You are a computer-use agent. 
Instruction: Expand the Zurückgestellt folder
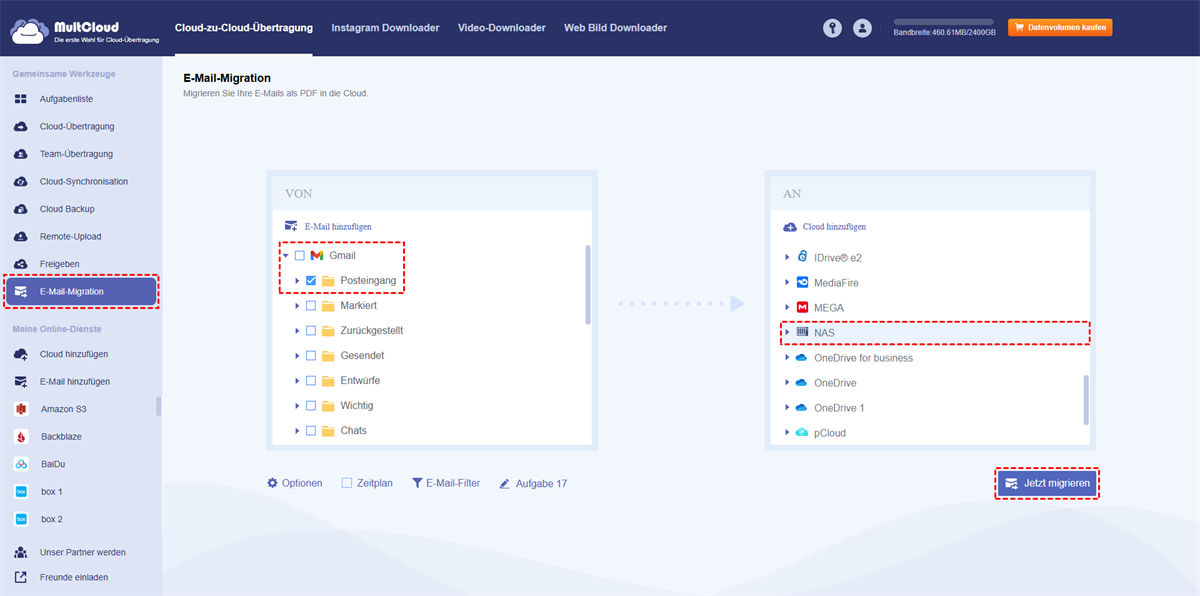click(x=297, y=331)
